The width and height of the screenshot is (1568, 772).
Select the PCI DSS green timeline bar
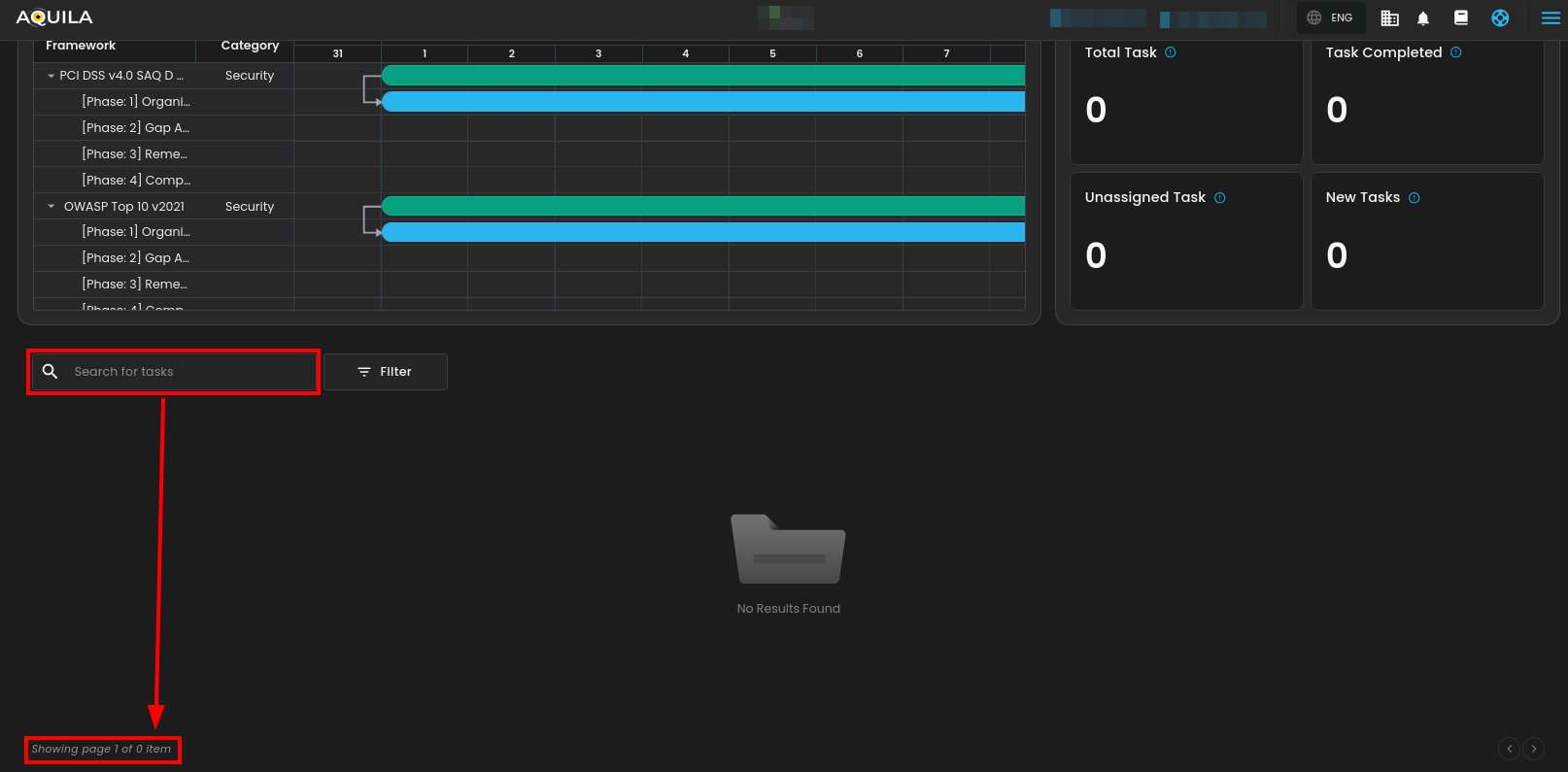[702, 75]
